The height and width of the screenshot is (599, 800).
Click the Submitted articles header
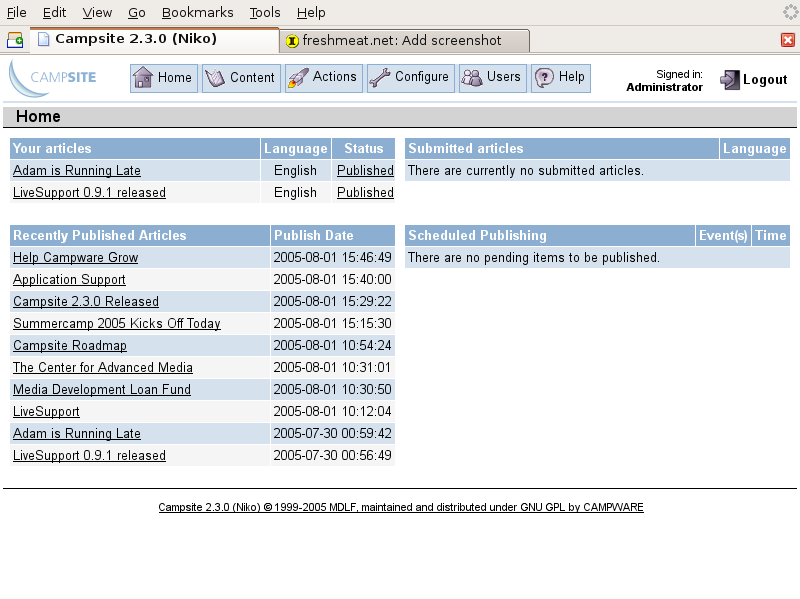click(562, 148)
